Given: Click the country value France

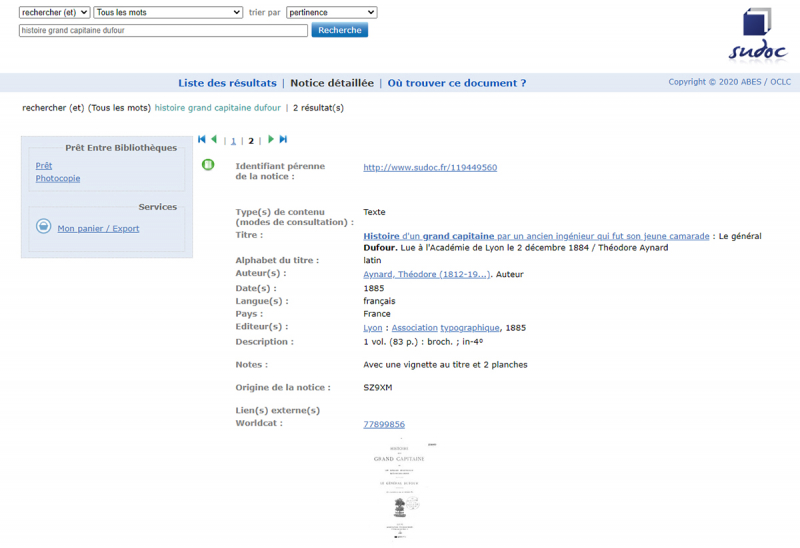Looking at the screenshot, I should [377, 314].
